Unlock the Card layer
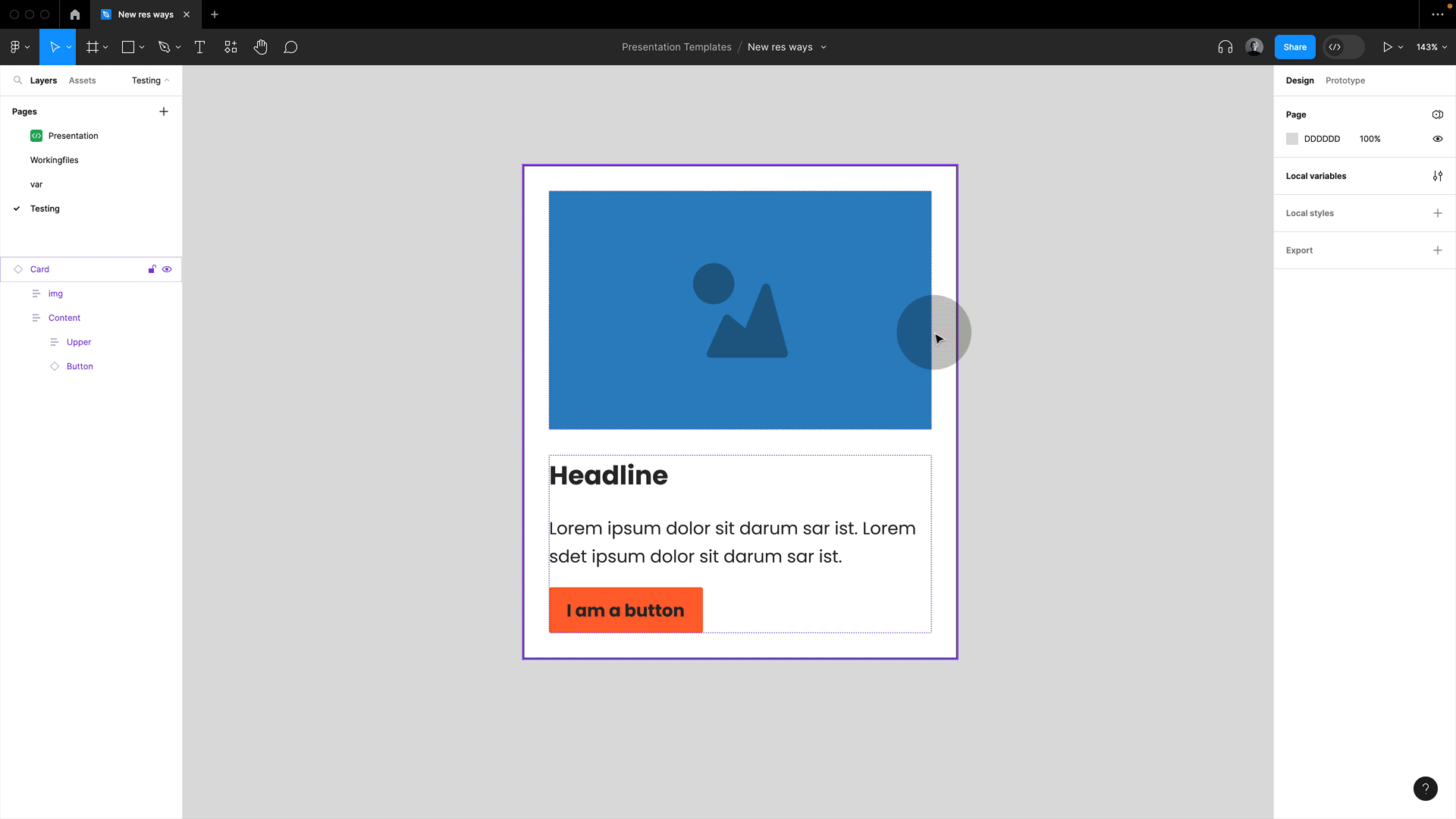 [x=152, y=269]
